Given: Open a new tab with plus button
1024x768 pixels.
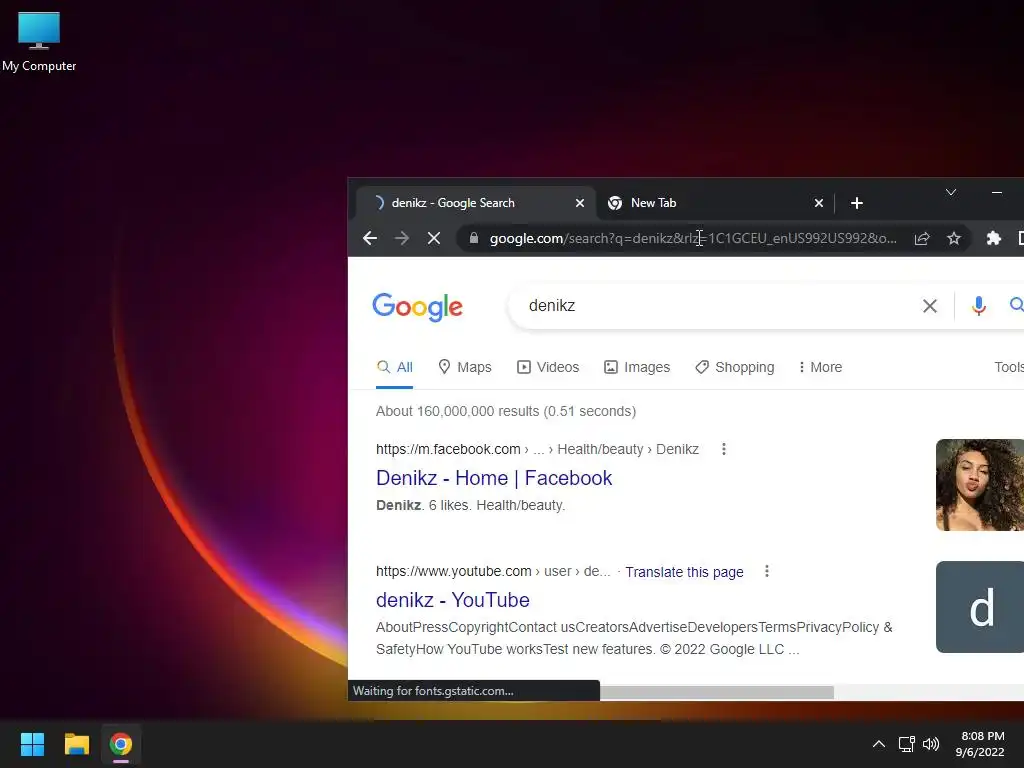Looking at the screenshot, I should (x=857, y=203).
